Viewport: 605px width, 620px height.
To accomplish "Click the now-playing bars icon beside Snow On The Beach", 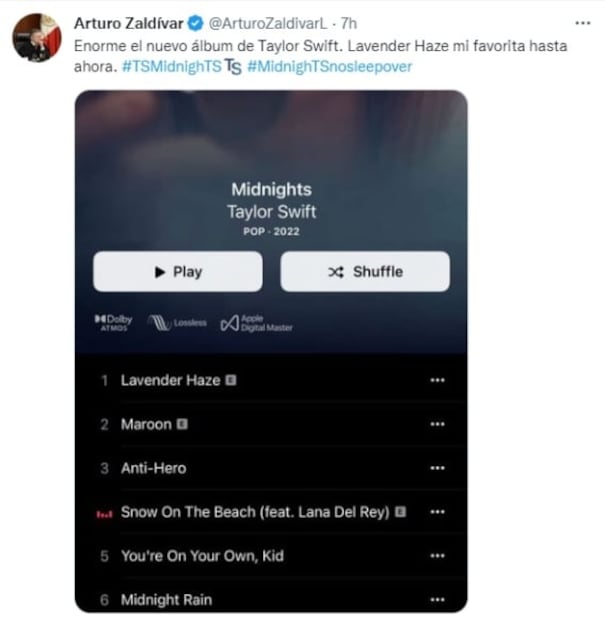I will (x=103, y=513).
